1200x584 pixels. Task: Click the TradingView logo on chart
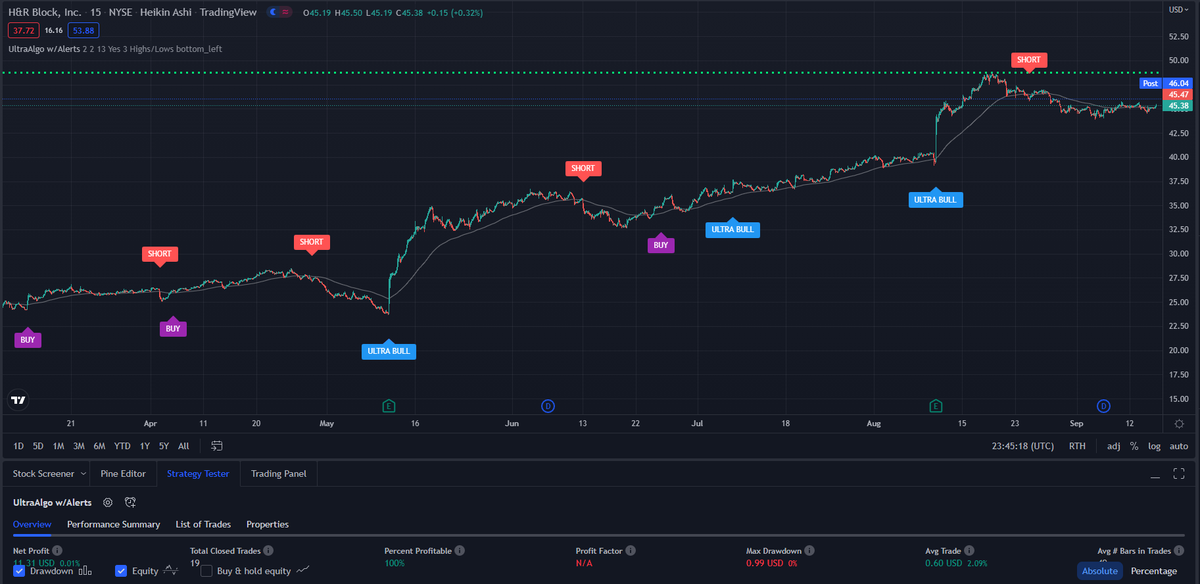point(18,400)
